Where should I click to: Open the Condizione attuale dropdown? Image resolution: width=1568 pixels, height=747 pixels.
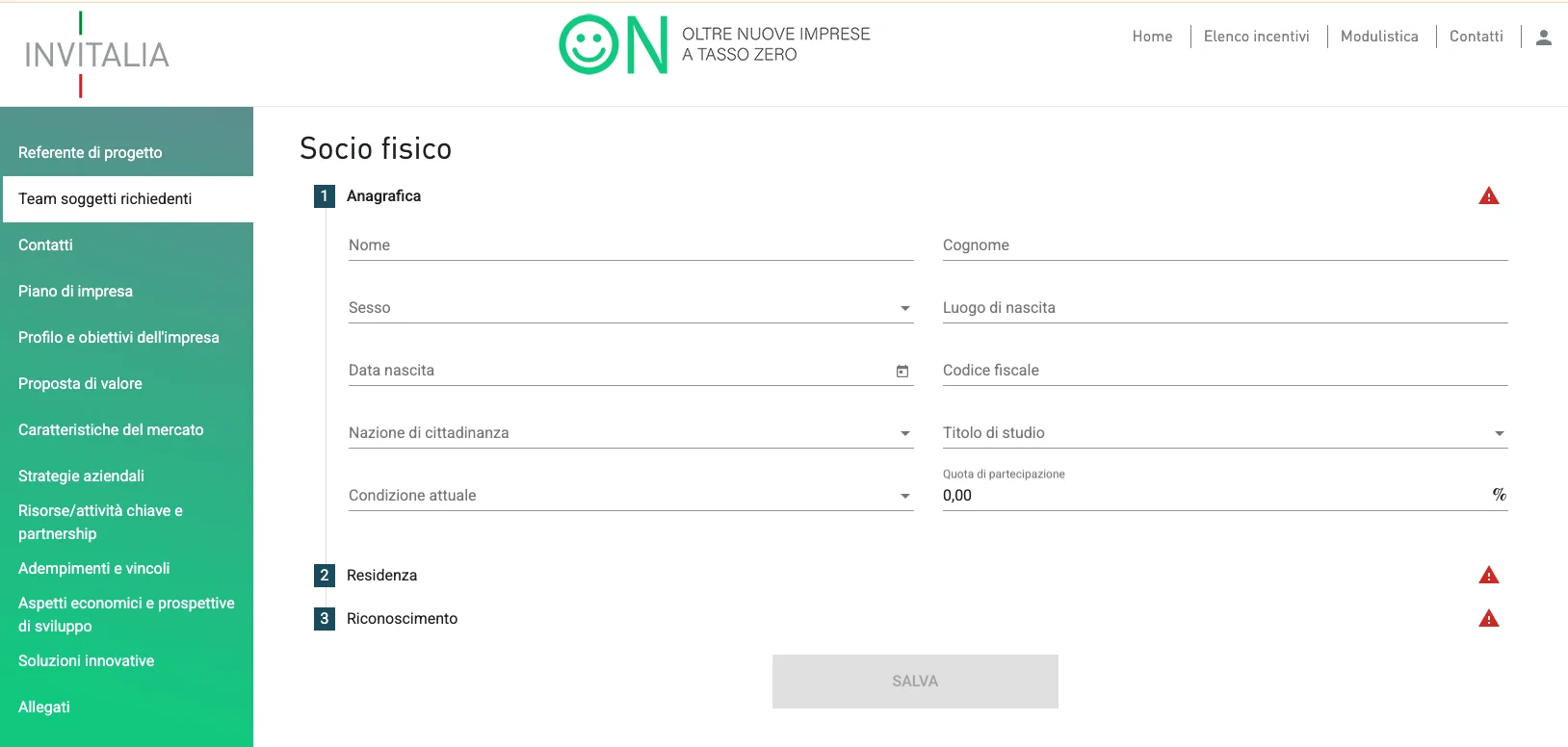pyautogui.click(x=630, y=496)
